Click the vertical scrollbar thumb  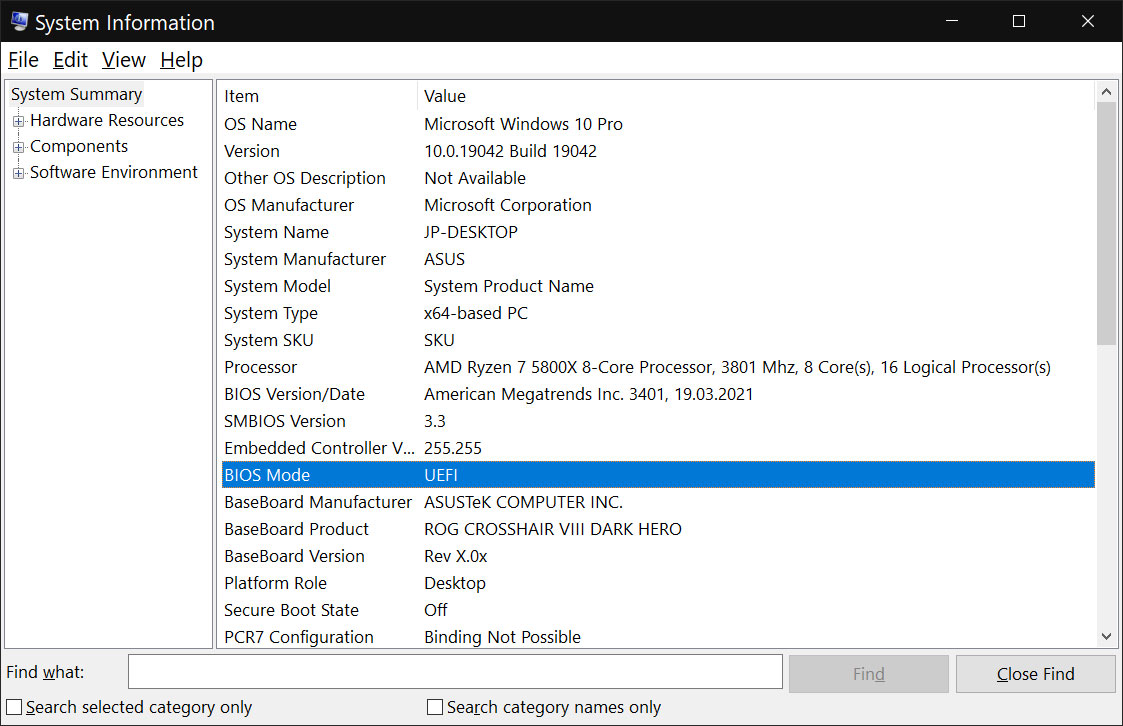click(1106, 223)
